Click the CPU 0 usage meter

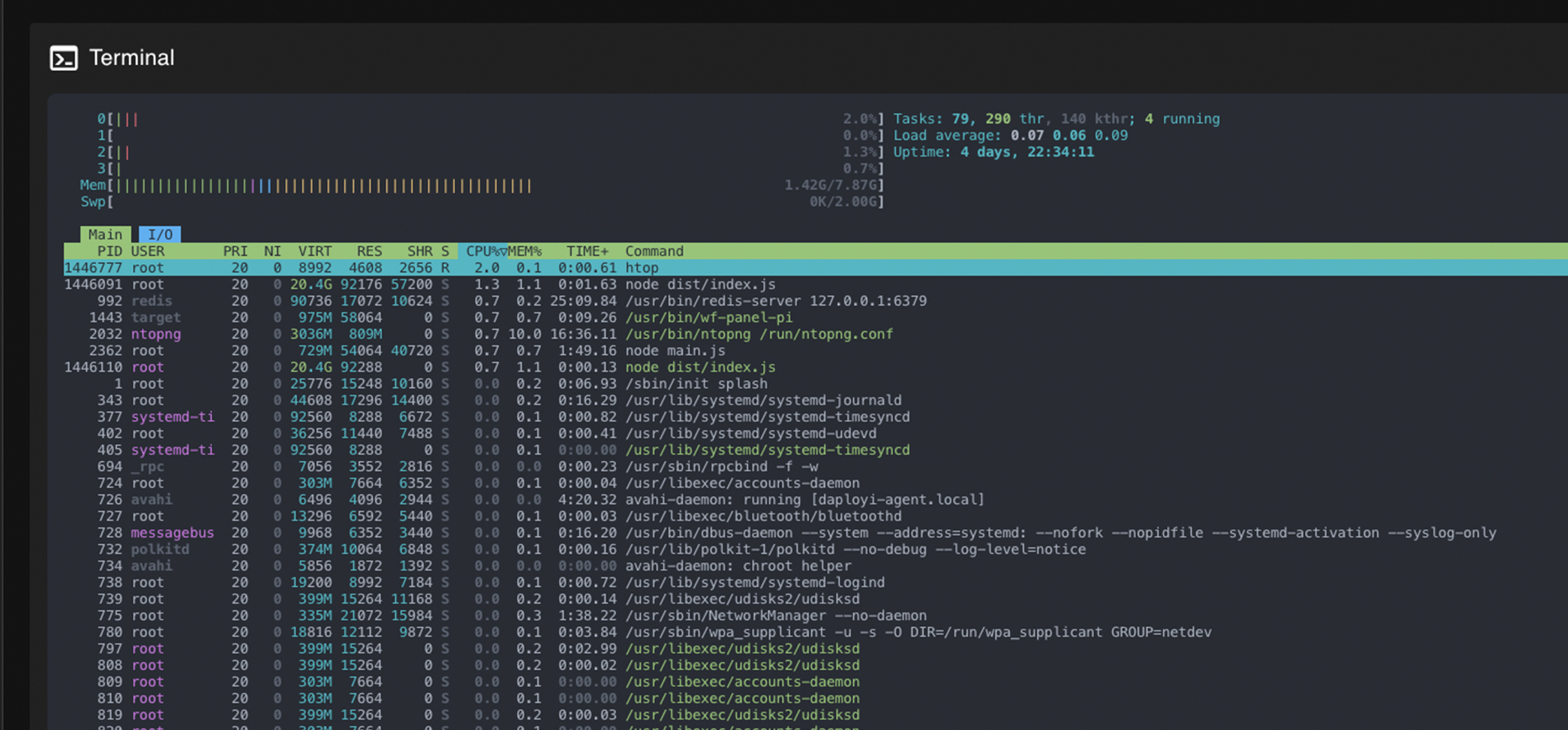pos(491,119)
